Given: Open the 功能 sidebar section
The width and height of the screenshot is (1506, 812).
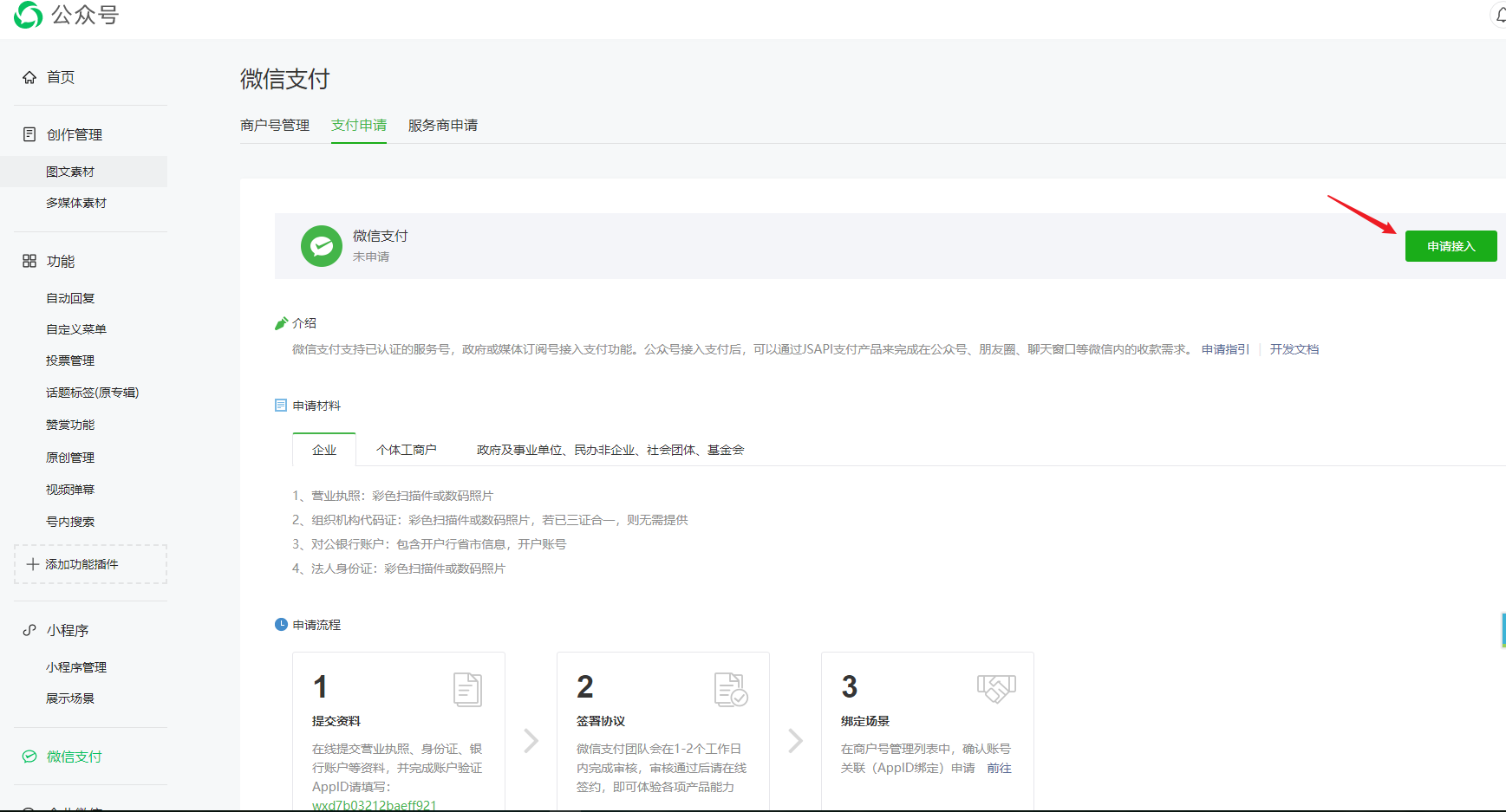Looking at the screenshot, I should 61,261.
